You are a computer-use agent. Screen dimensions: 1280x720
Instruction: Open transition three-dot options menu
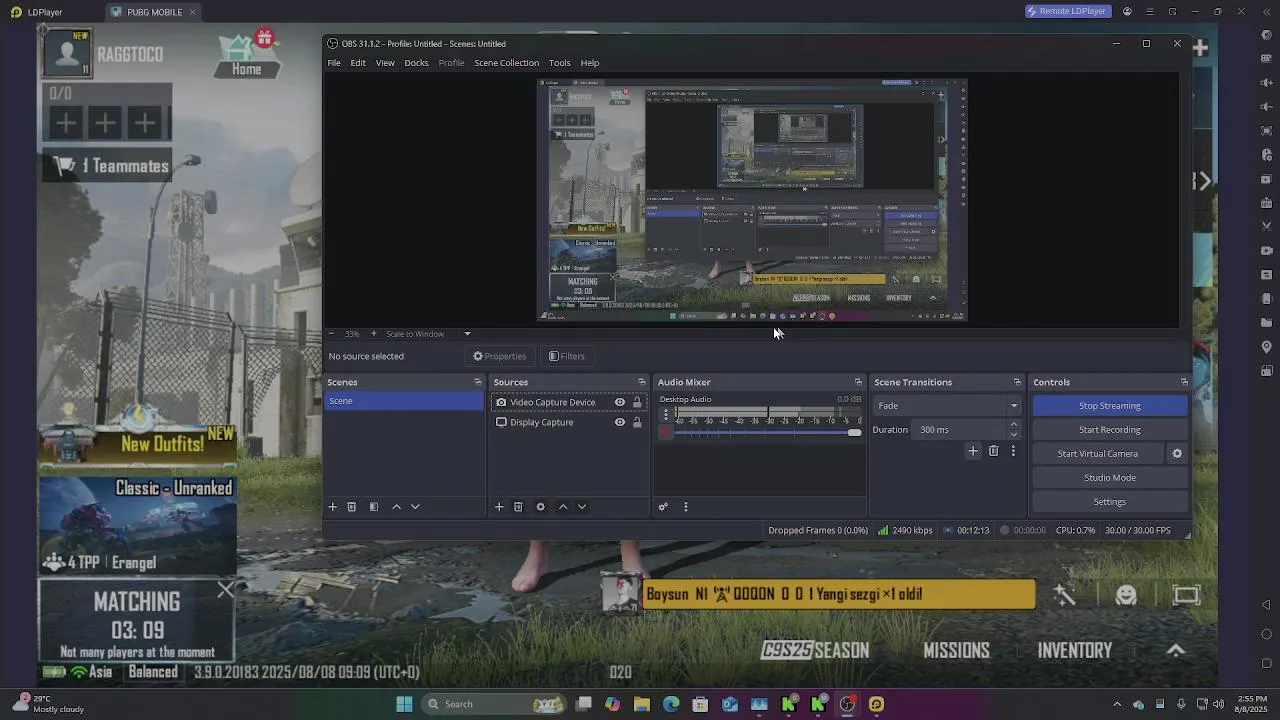click(x=1013, y=451)
